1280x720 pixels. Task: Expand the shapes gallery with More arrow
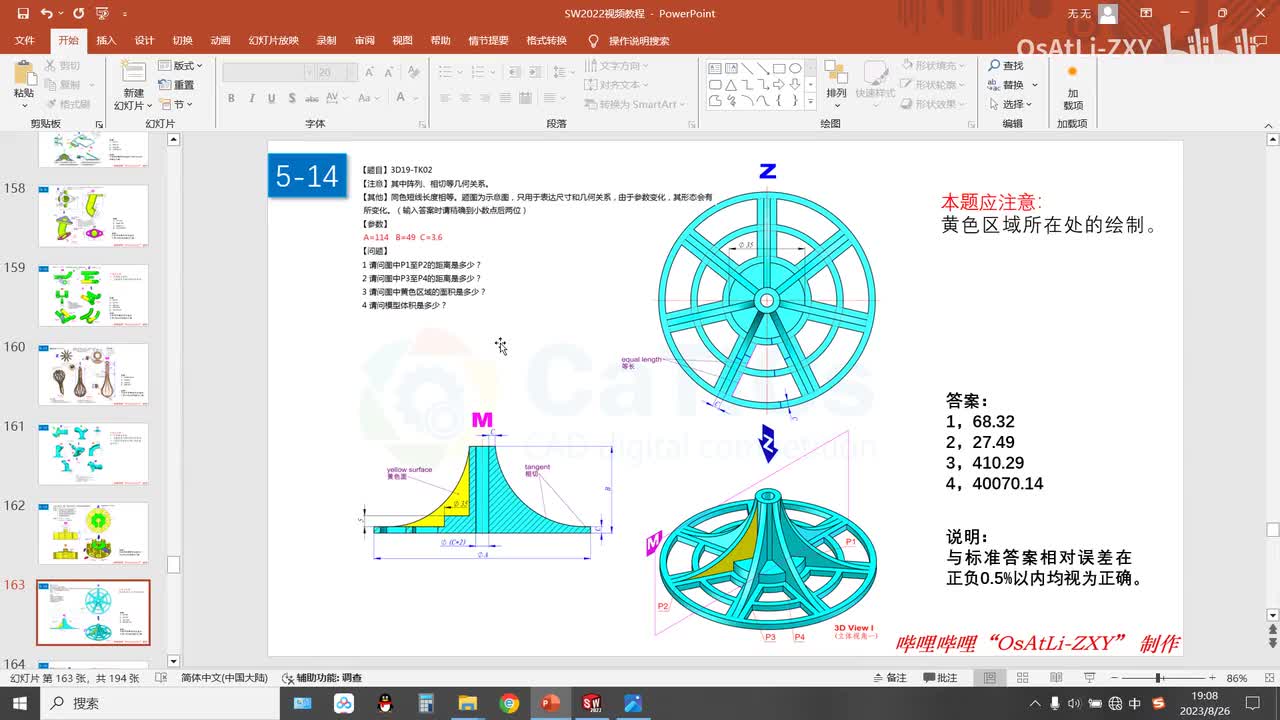click(811, 101)
